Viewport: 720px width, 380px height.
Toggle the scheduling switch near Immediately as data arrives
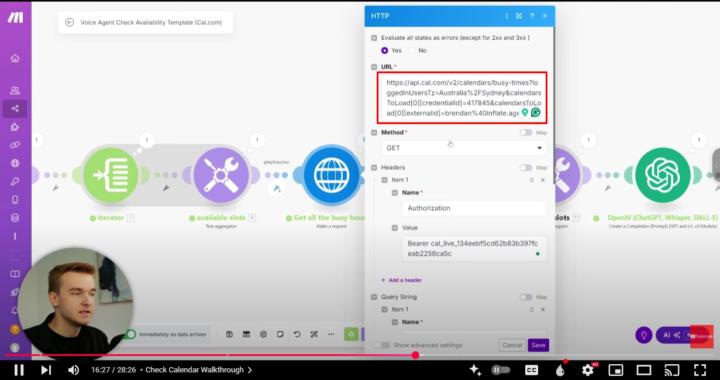(x=131, y=334)
